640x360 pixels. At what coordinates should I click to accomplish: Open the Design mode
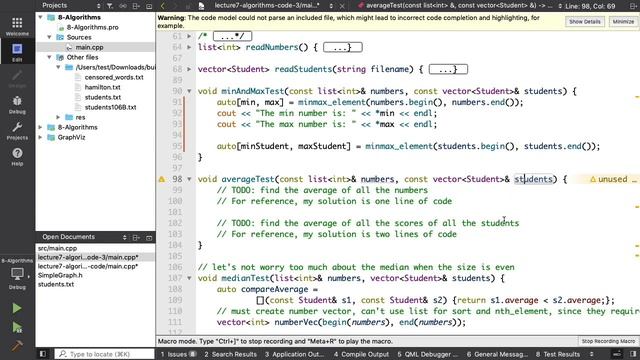click(17, 78)
